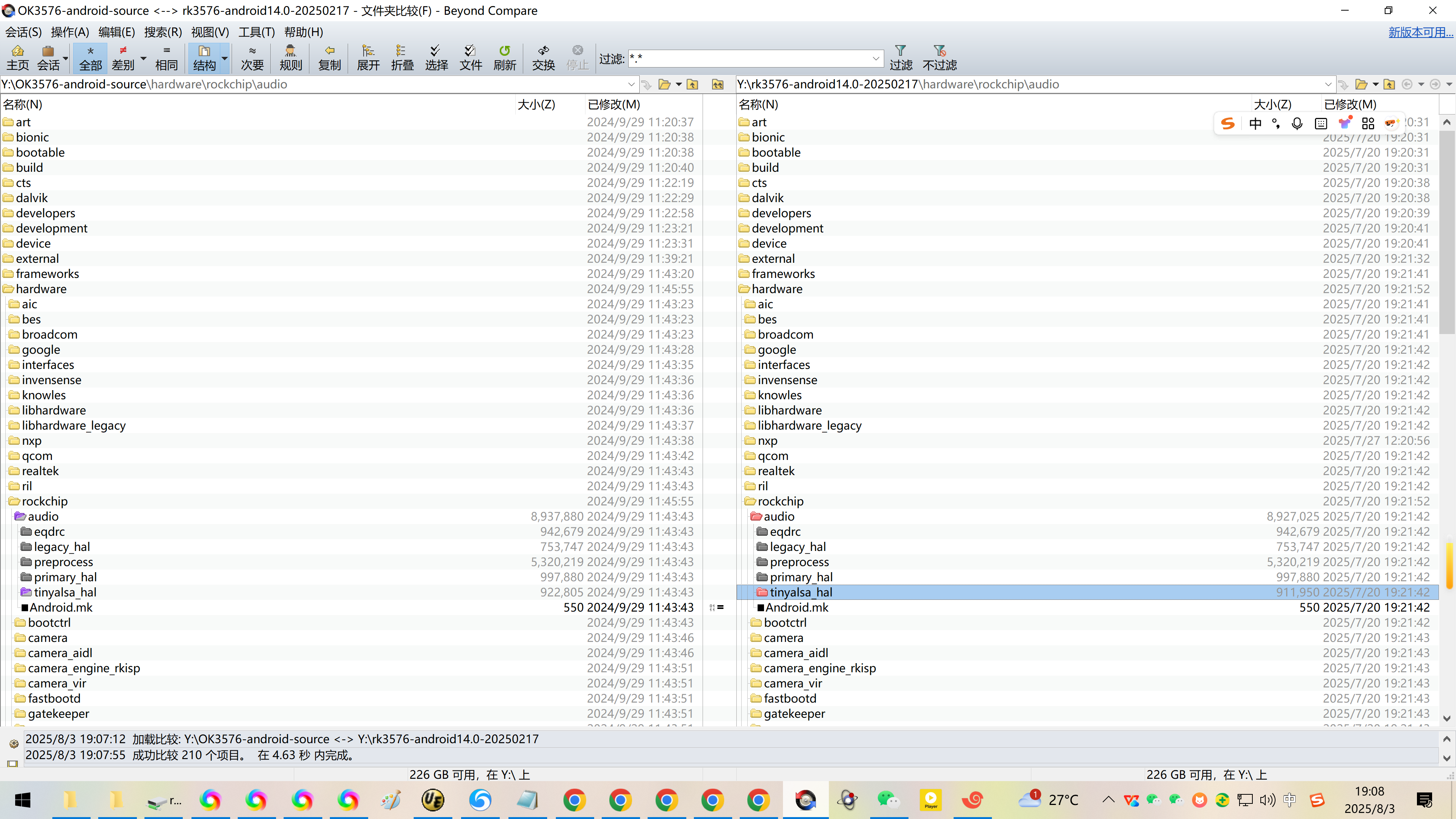
Task: Open right path history dropdown
Action: click(x=1328, y=85)
